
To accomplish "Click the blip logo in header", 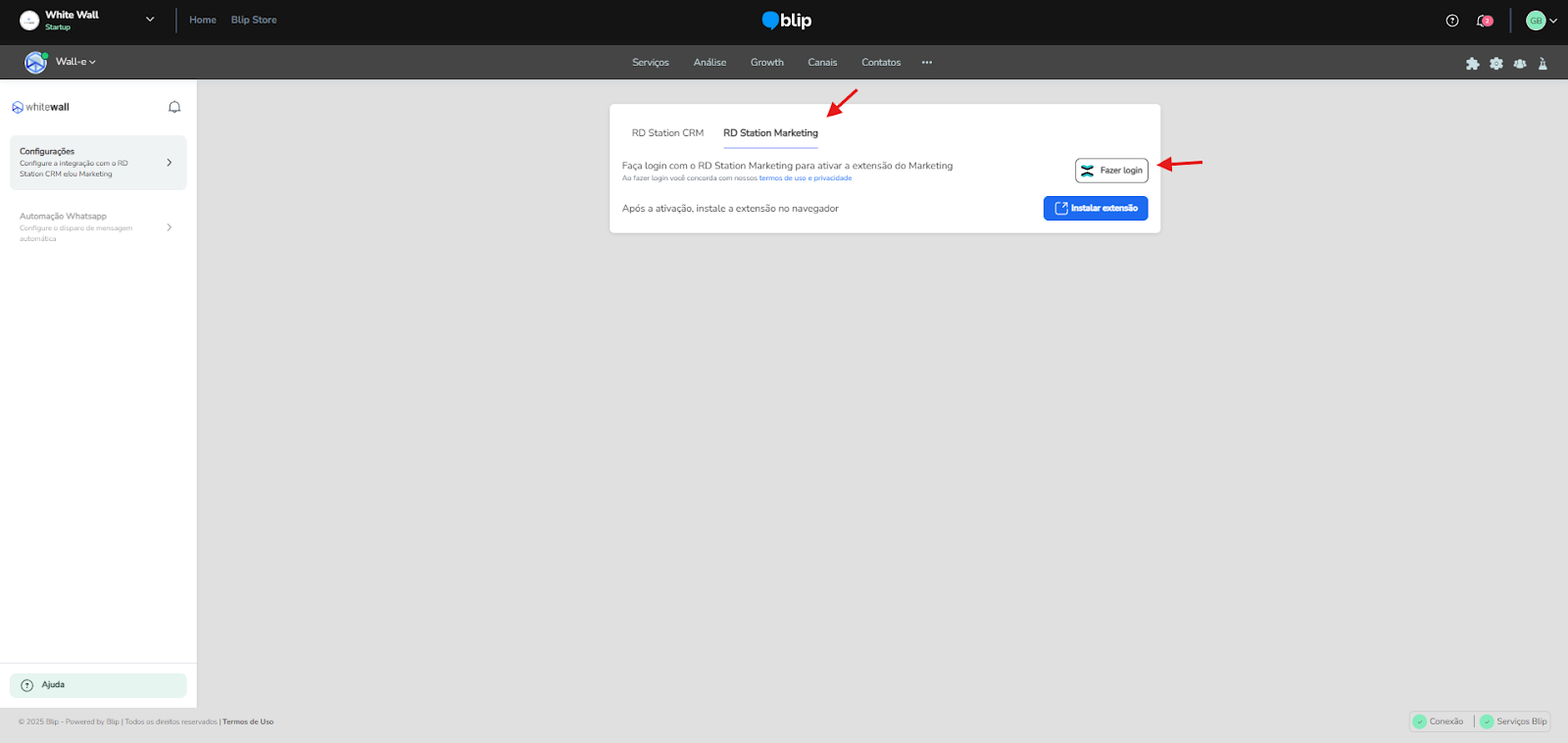I will coord(786,21).
